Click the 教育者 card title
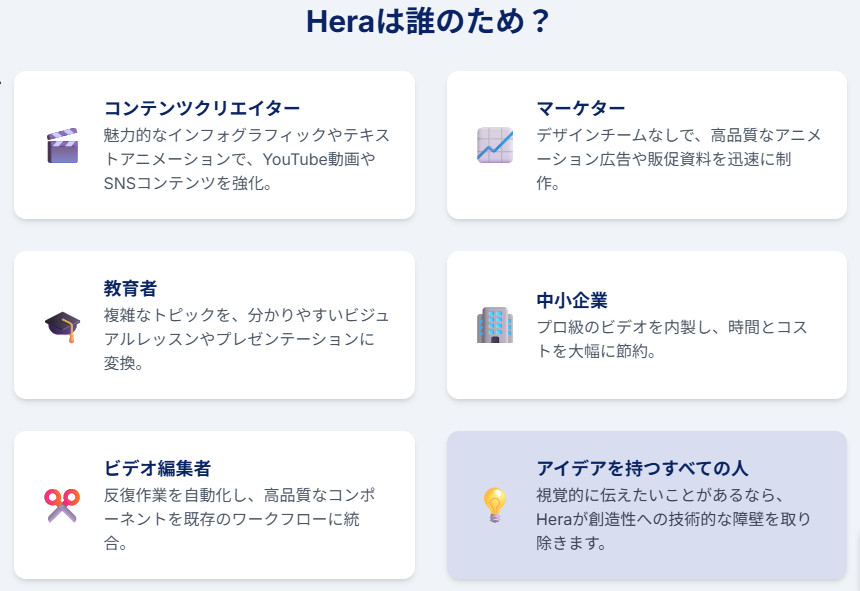This screenshot has height=591, width=860. pos(131,288)
